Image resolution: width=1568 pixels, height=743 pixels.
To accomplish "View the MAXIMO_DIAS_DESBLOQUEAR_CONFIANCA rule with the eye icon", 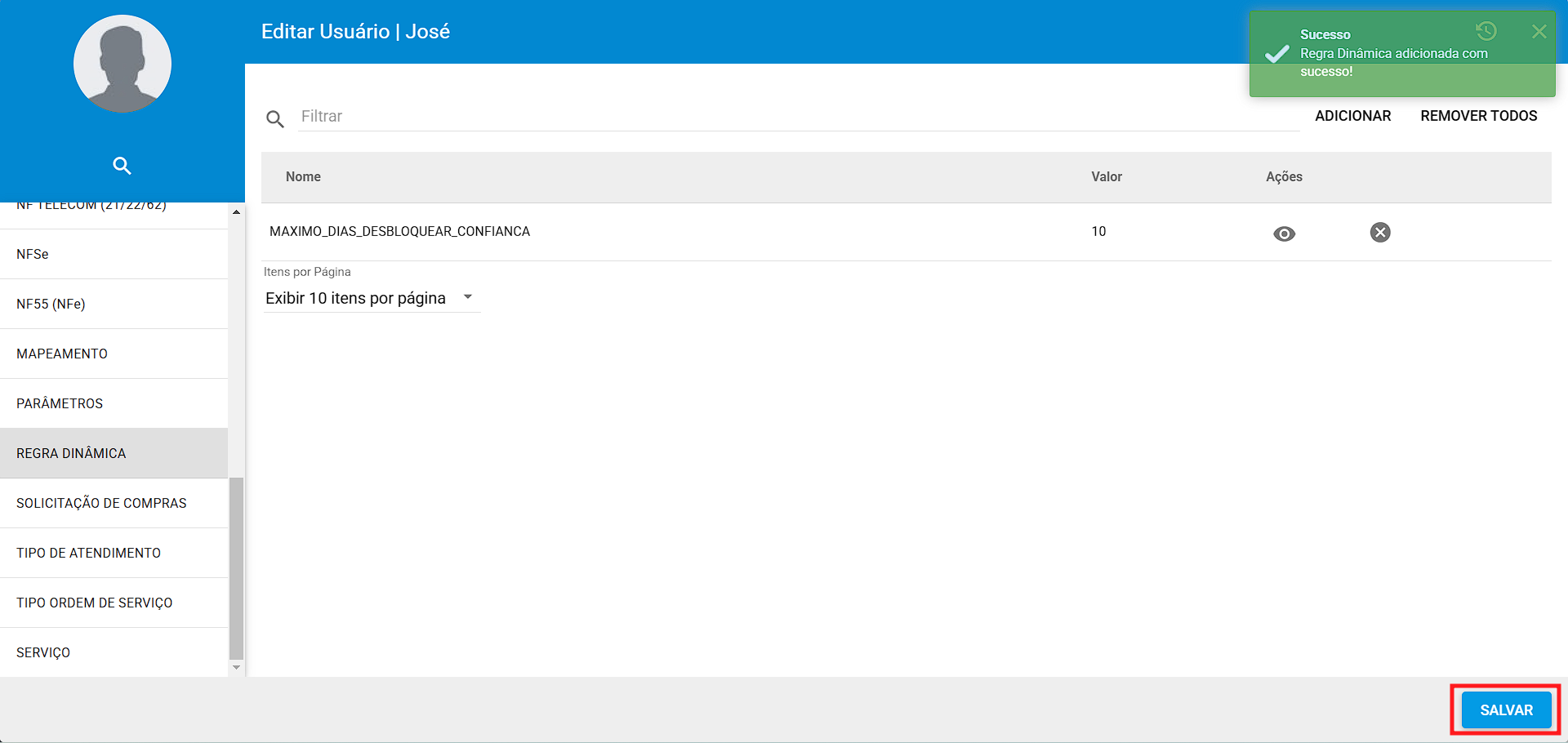I will coord(1284,234).
